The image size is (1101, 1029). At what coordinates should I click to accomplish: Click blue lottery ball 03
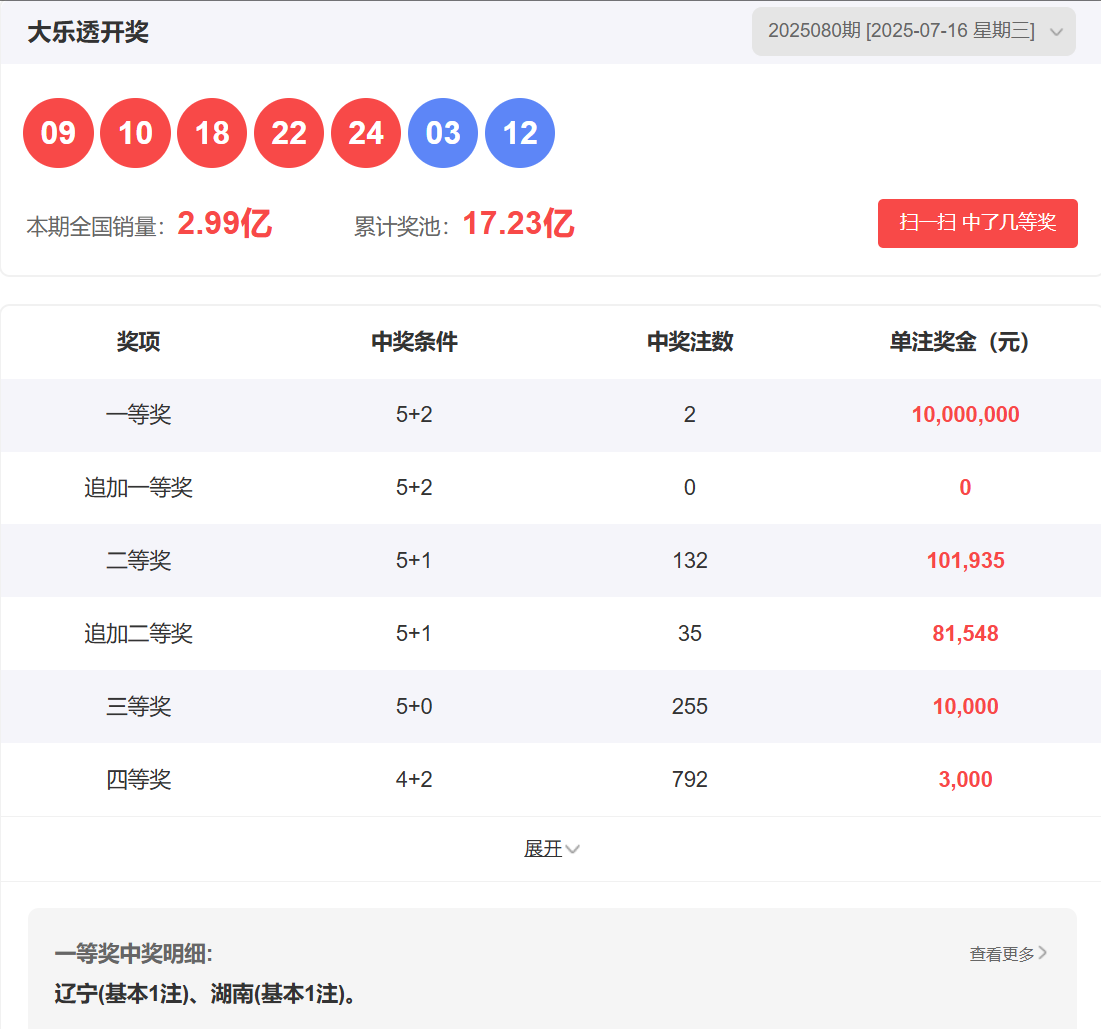point(443,133)
